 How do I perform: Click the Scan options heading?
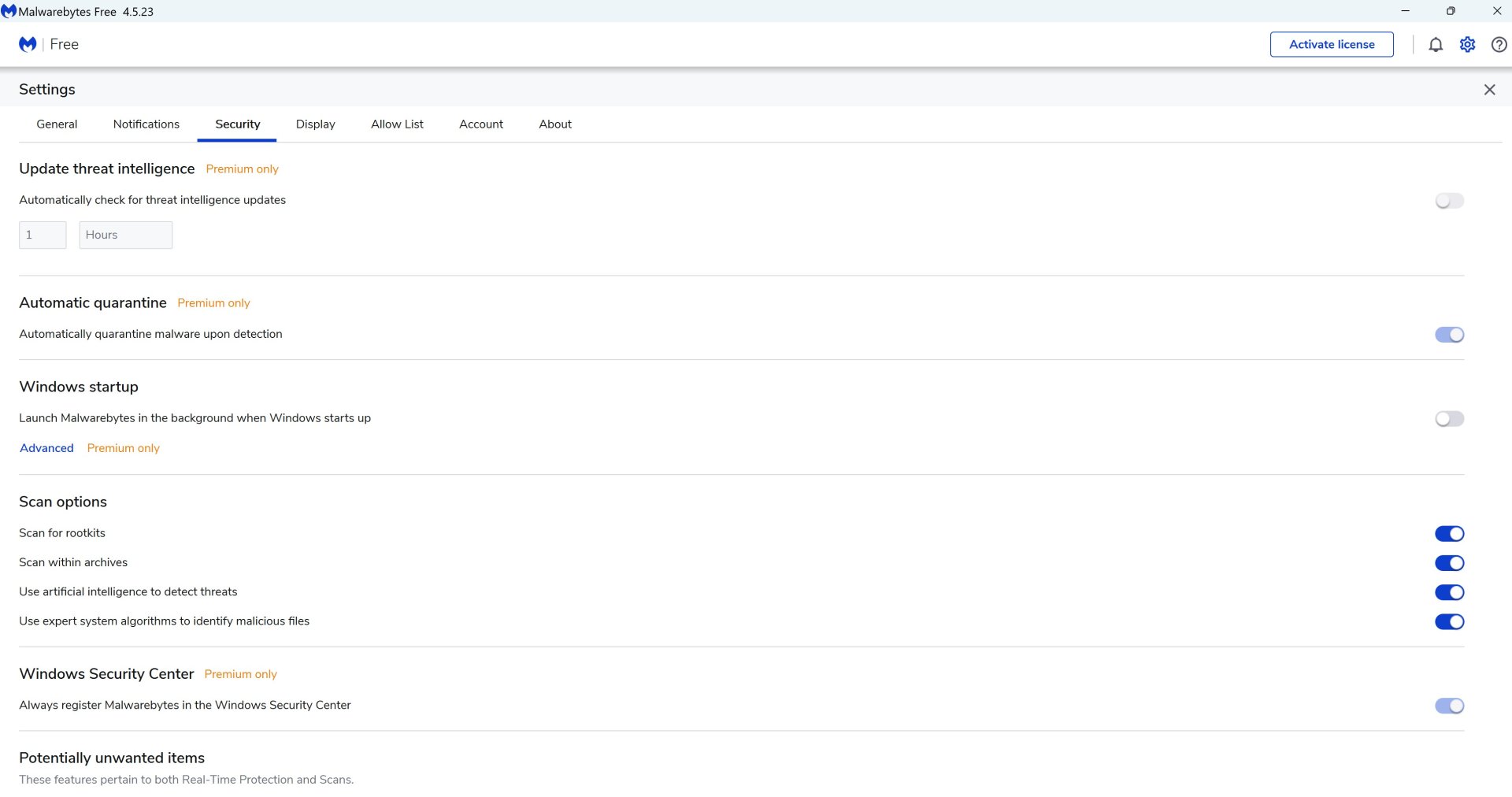pos(63,502)
